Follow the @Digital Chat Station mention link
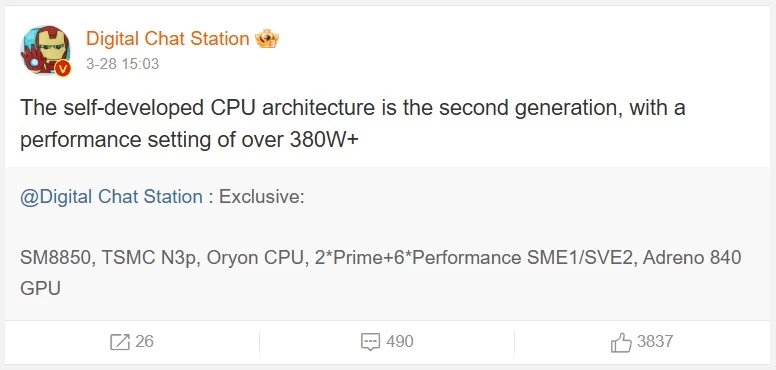Screen dimensions: 776x370 (x=111, y=197)
